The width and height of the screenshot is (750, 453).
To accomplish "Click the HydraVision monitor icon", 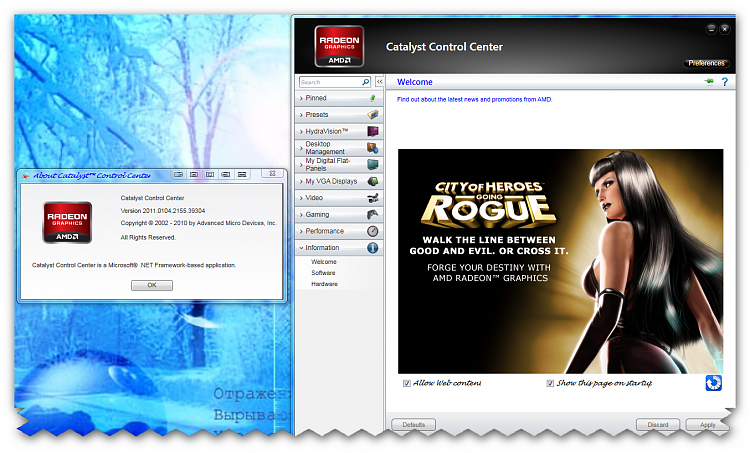I will [x=373, y=131].
